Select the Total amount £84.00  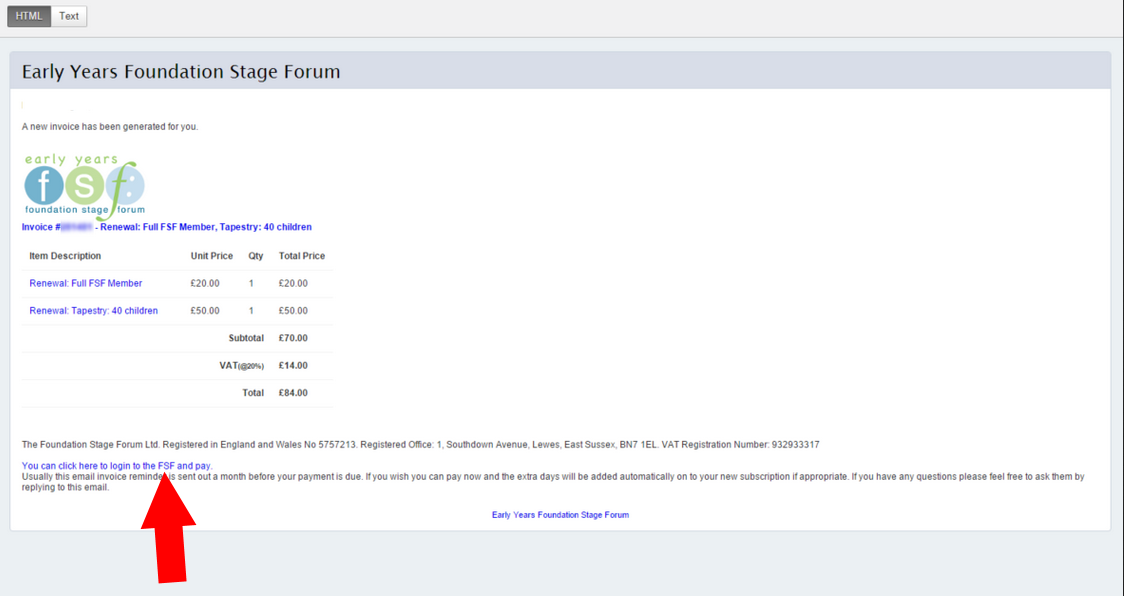[x=293, y=393]
